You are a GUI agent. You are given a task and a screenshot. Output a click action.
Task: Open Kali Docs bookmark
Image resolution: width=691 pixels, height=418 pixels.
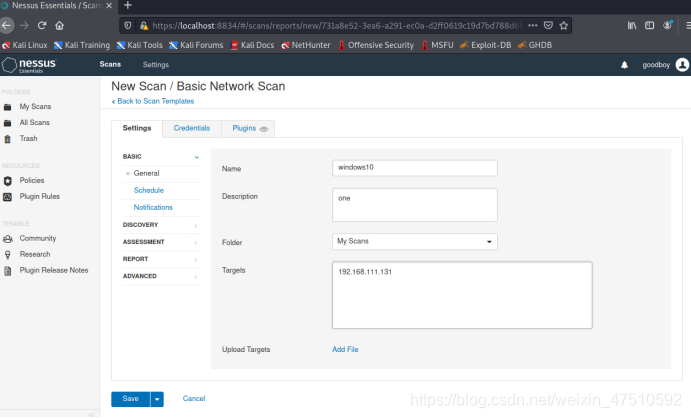point(253,45)
